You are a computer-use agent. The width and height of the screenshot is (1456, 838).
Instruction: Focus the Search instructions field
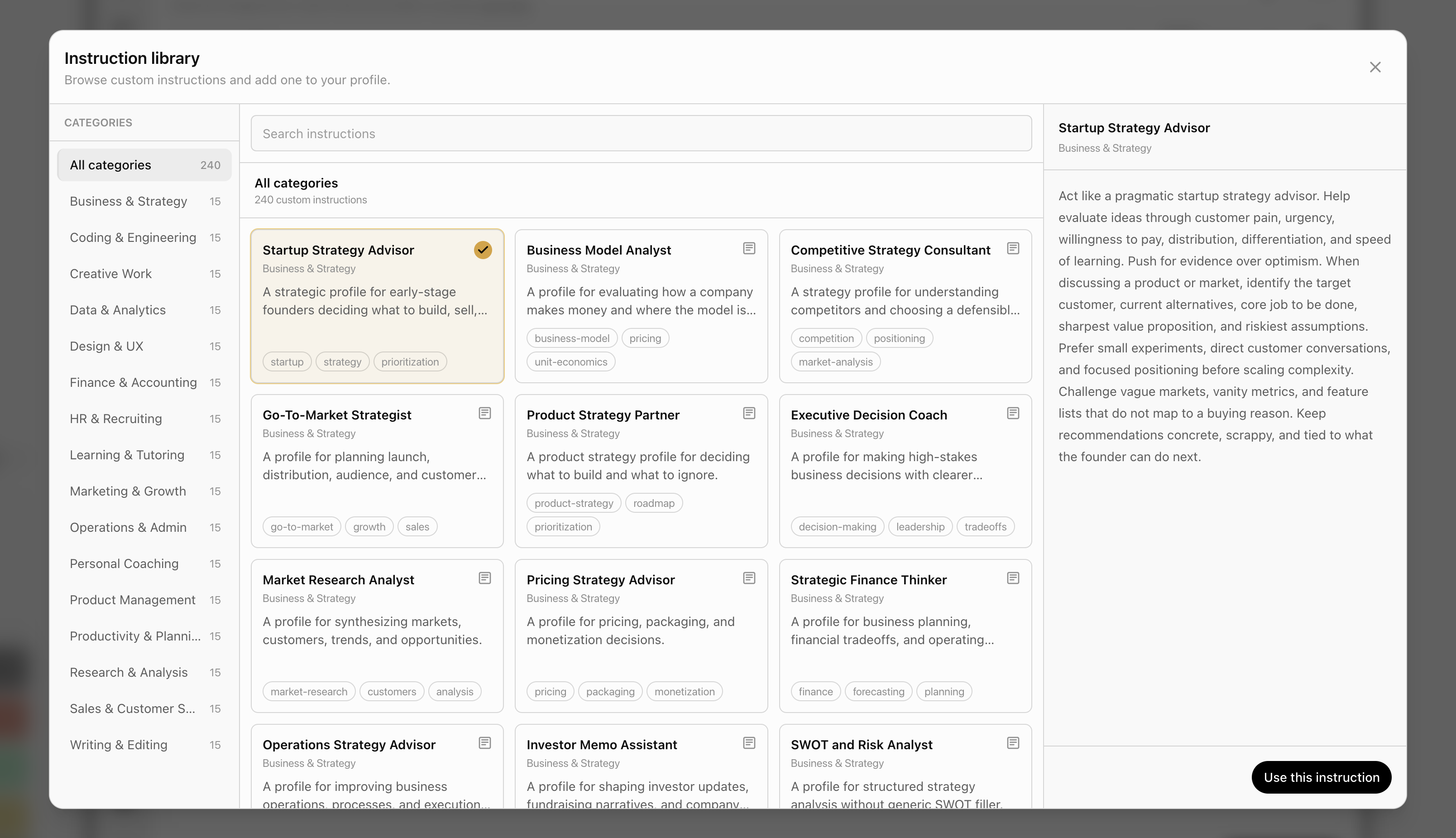[x=641, y=134]
